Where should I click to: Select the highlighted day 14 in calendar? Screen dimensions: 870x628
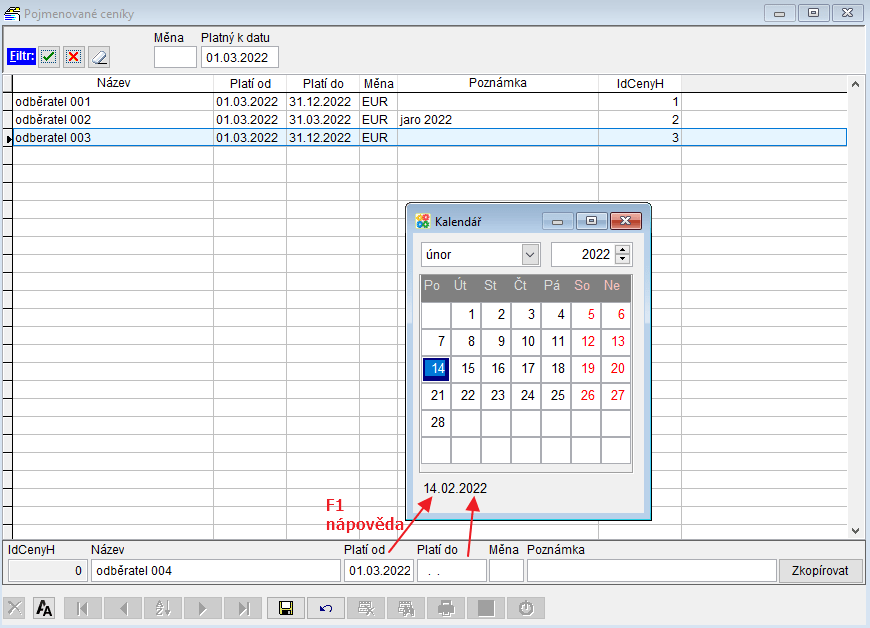click(436, 368)
